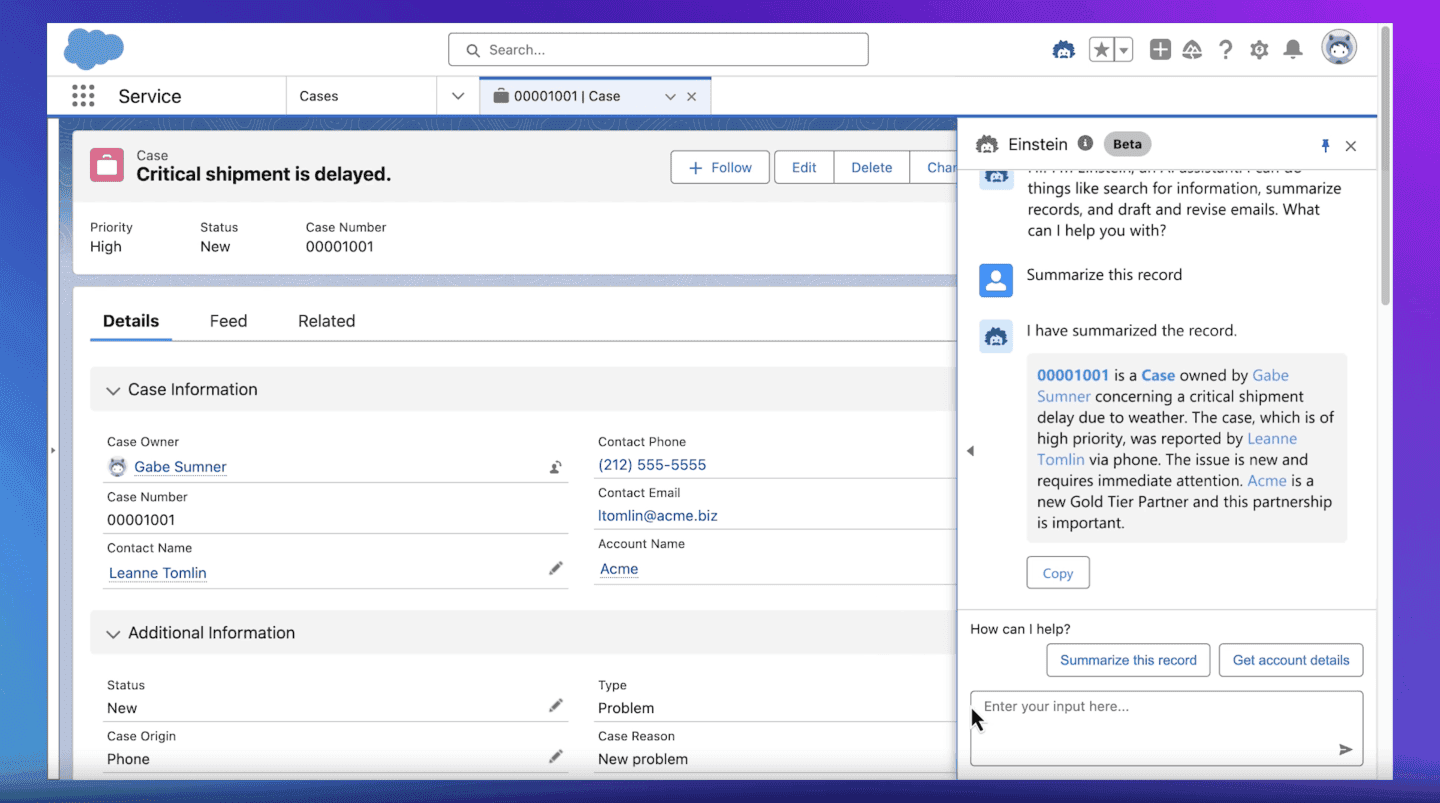Open the Acme account name link

click(619, 569)
